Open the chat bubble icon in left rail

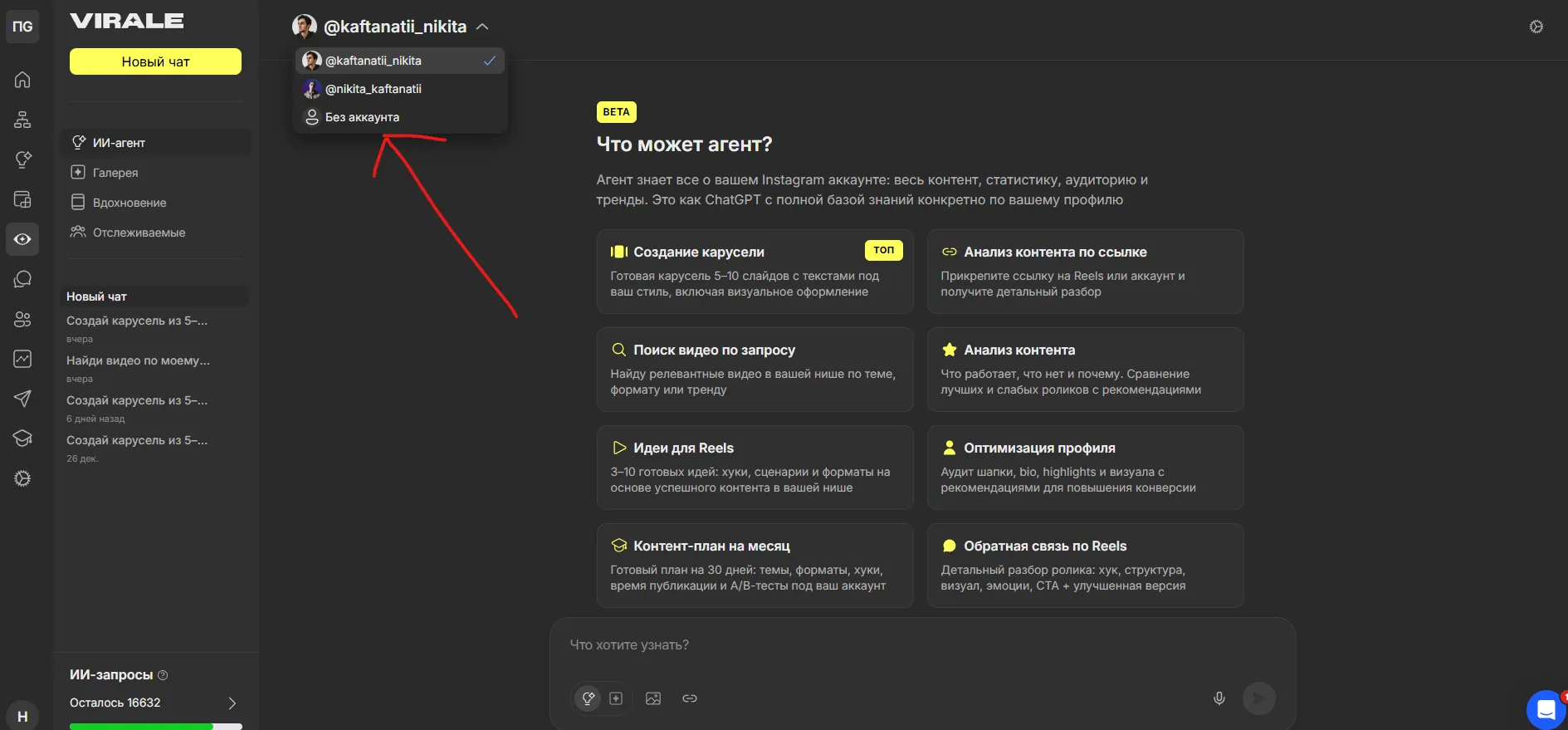[x=22, y=279]
